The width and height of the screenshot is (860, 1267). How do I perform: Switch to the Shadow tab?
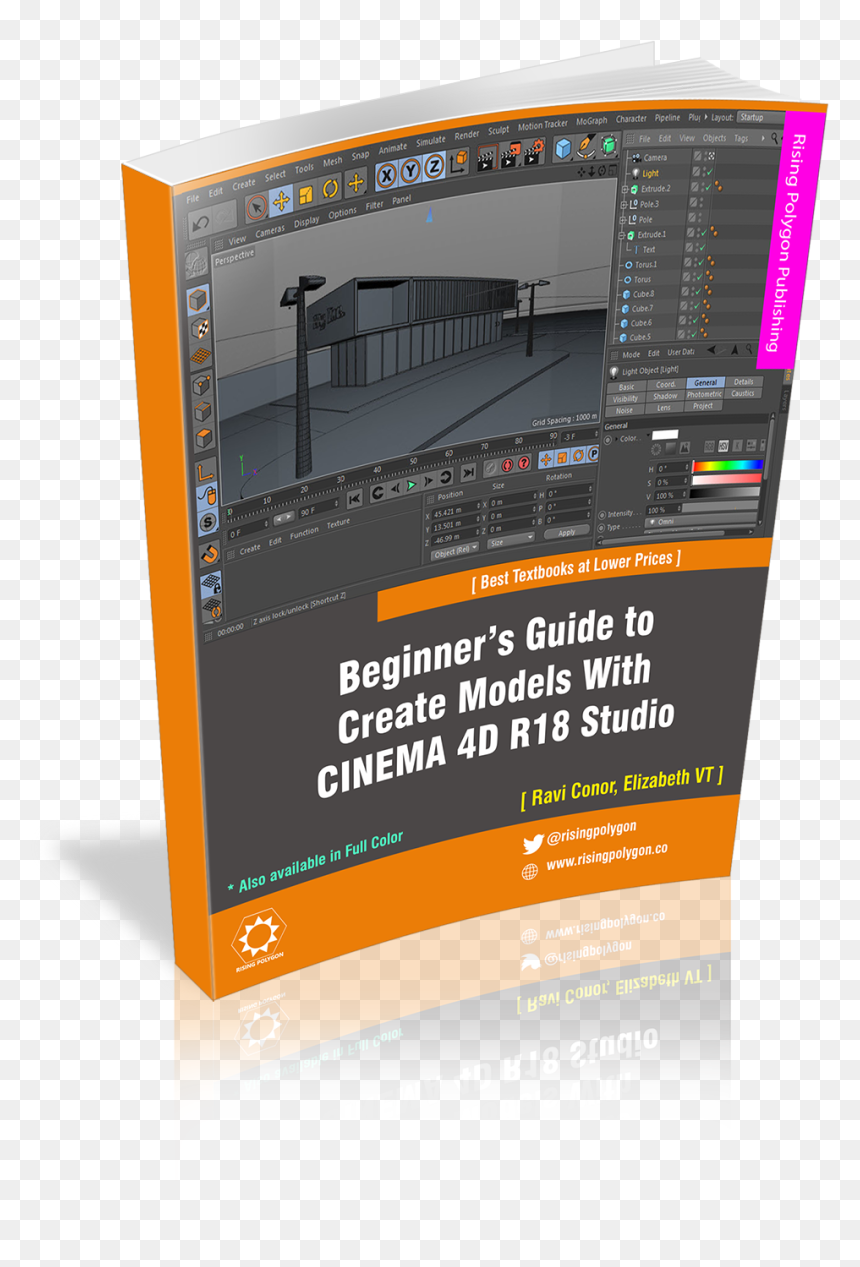[665, 396]
